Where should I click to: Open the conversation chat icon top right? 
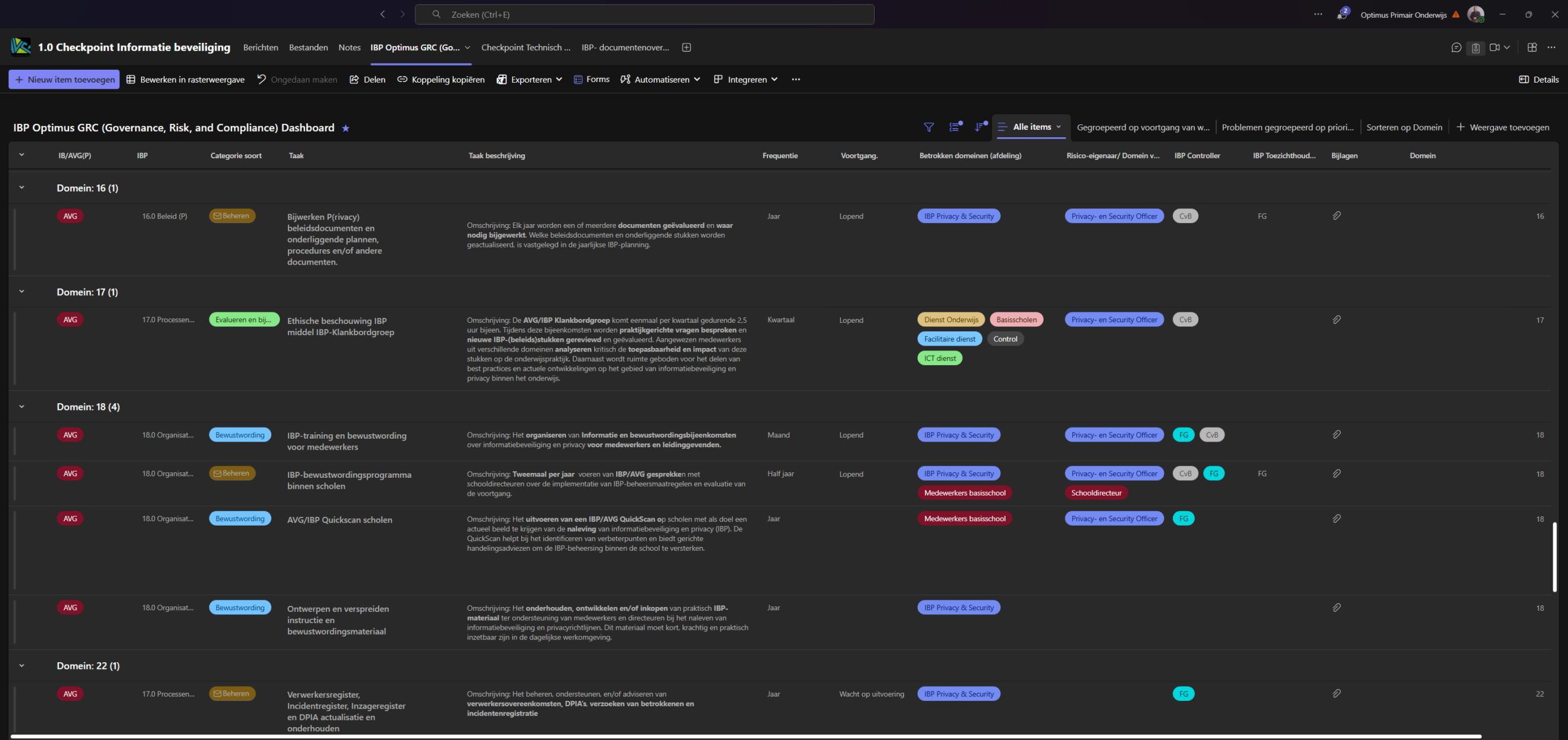click(x=1457, y=48)
